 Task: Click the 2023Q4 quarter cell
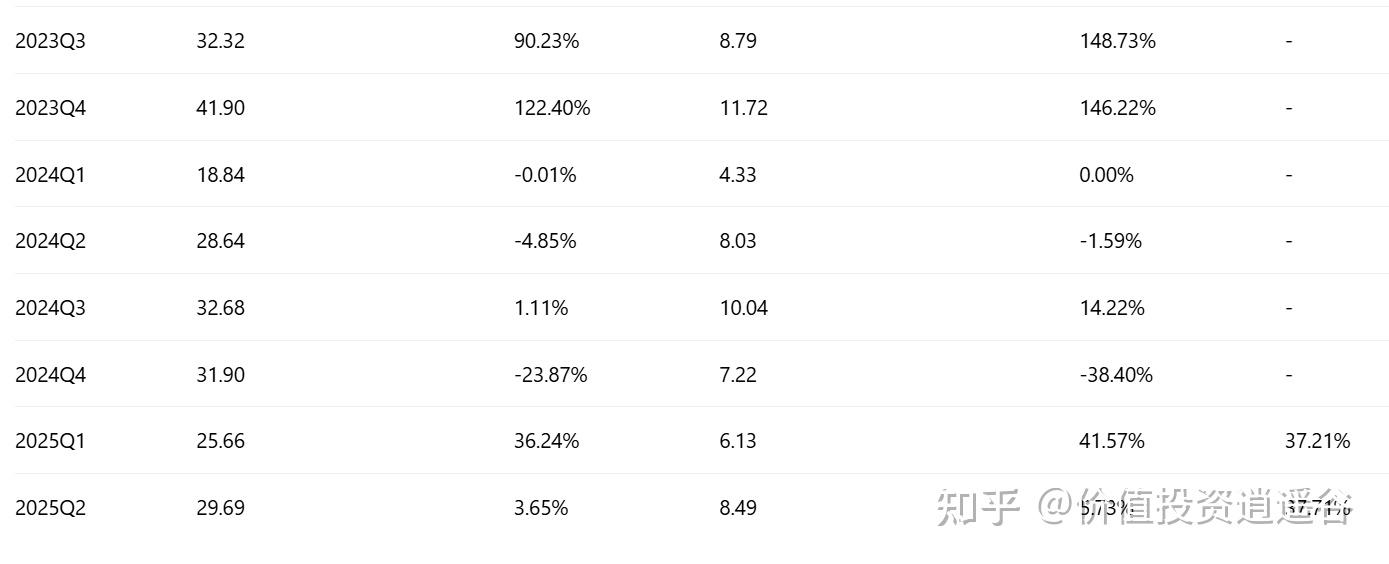pyautogui.click(x=50, y=108)
